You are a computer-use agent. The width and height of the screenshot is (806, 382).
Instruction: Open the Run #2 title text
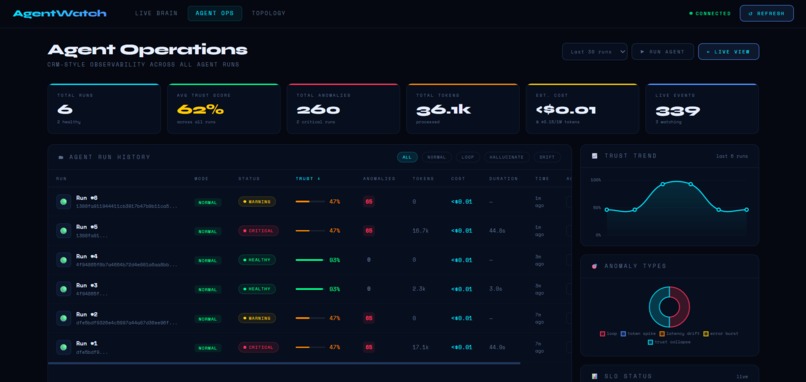(87, 314)
